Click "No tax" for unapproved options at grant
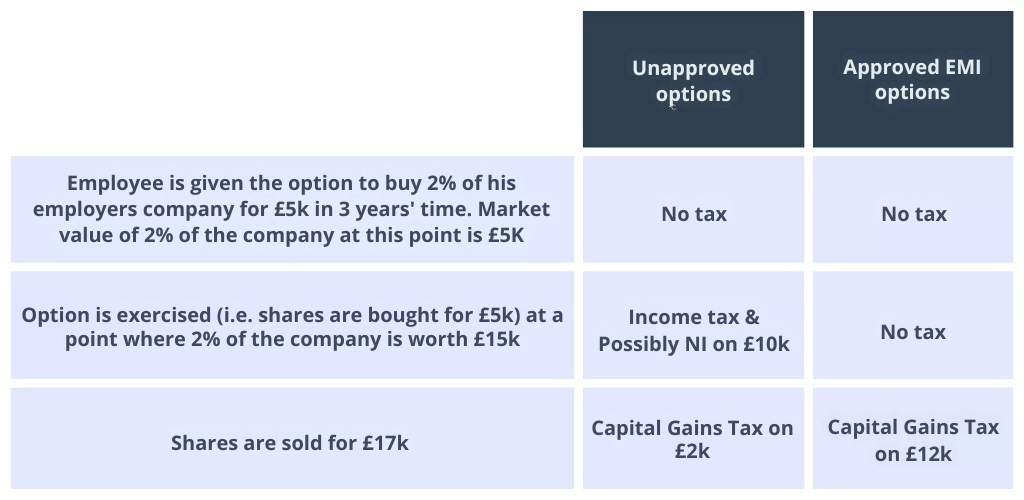This screenshot has width=1024, height=500. click(x=694, y=214)
